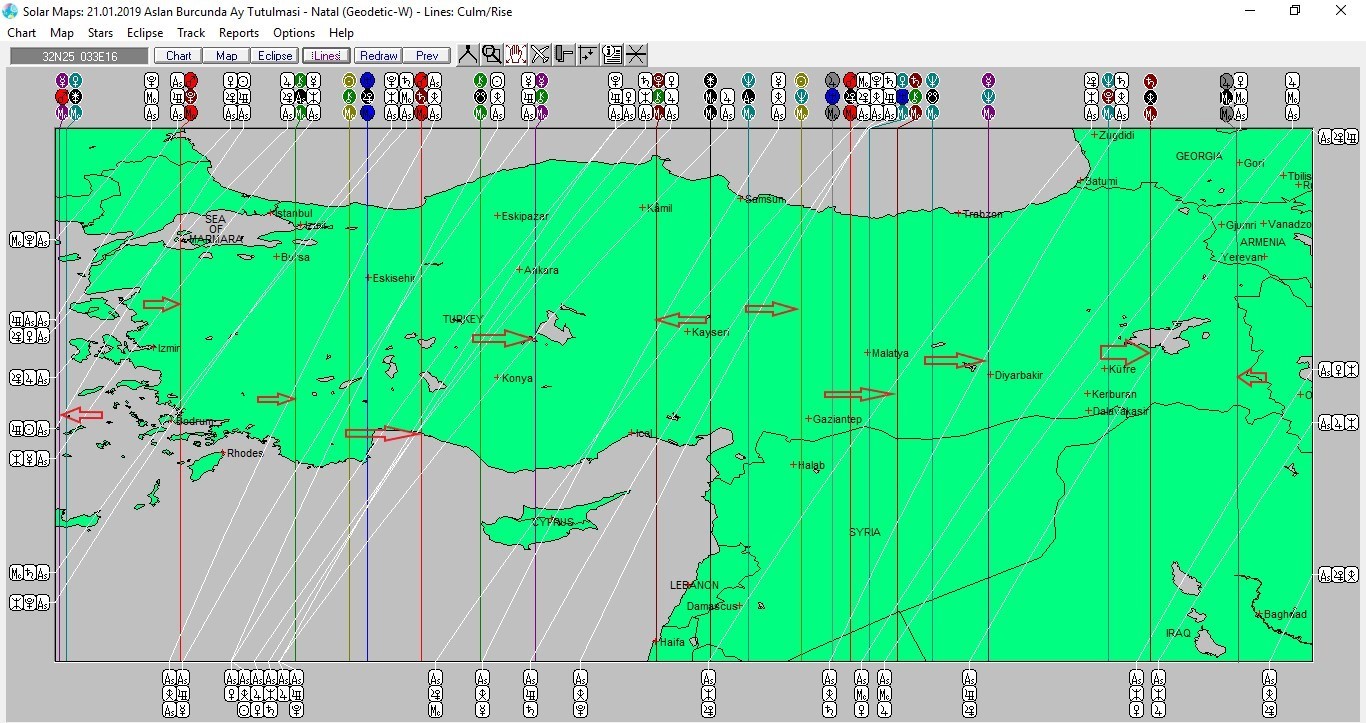Open the Stars menu
This screenshot has width=1366, height=723.
coord(100,33)
